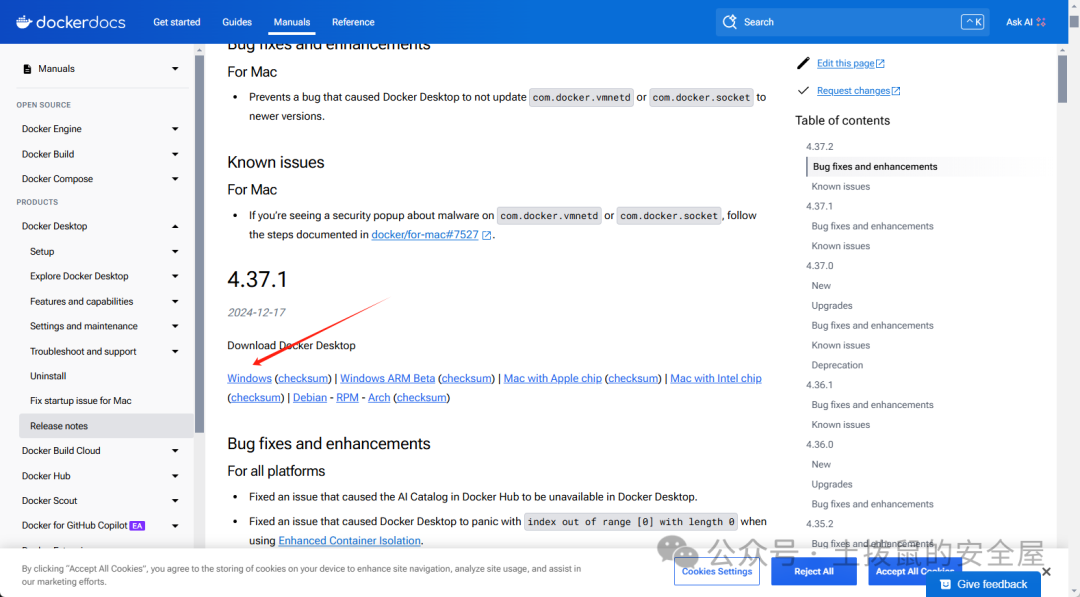Click the 4.37.1 version heading
The height and width of the screenshot is (597, 1080).
[257, 280]
